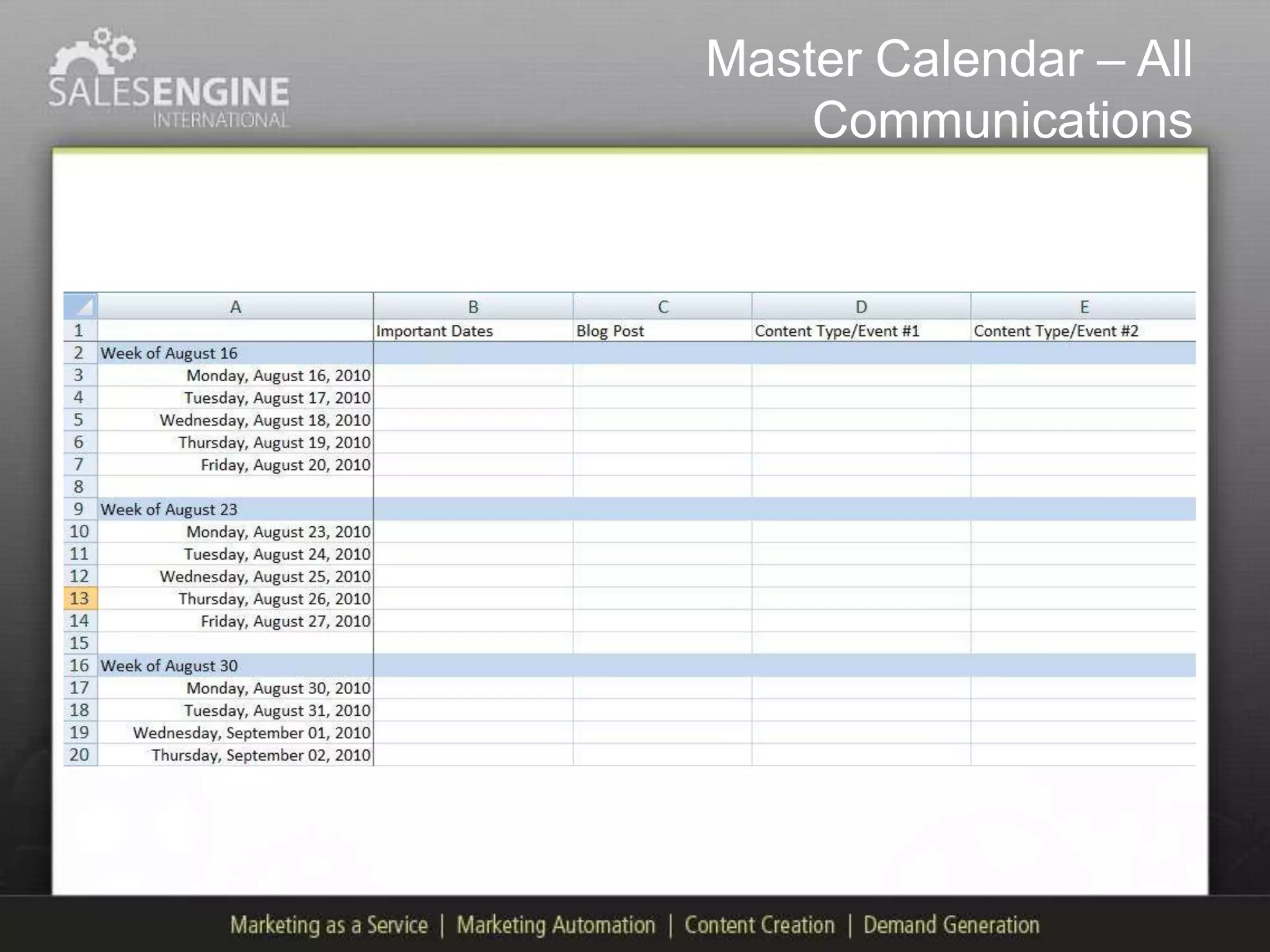Viewport: 1270px width, 952px height.
Task: Select the 'Tuesday, August 24, 2010' cell
Action: coord(236,553)
